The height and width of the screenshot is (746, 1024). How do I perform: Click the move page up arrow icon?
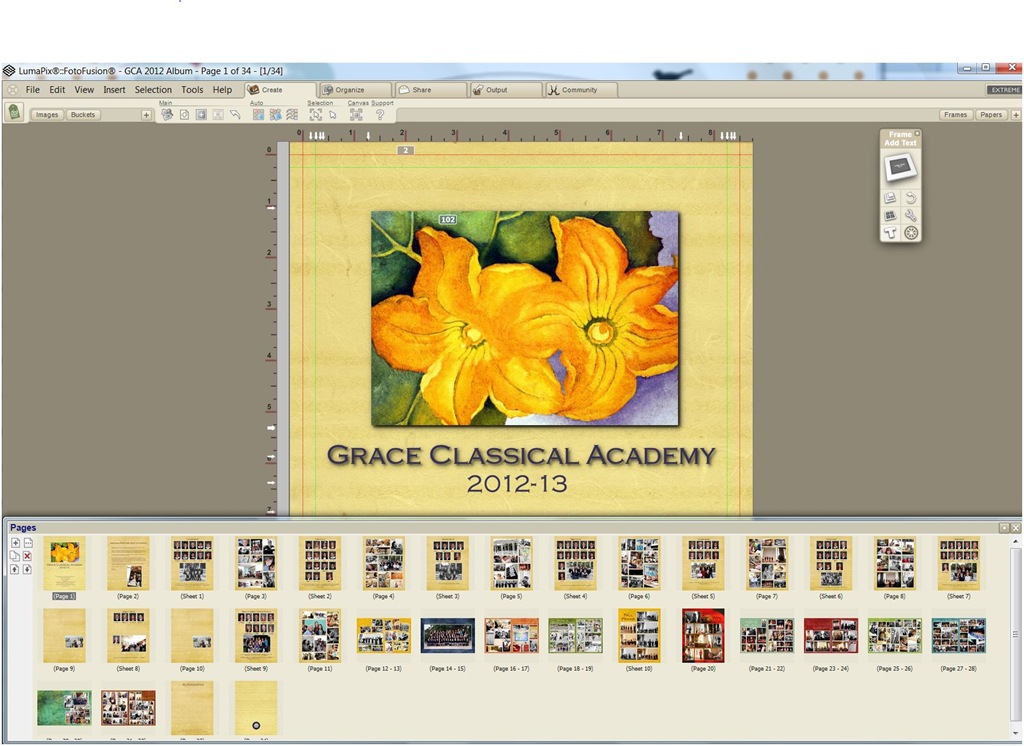pos(15,569)
